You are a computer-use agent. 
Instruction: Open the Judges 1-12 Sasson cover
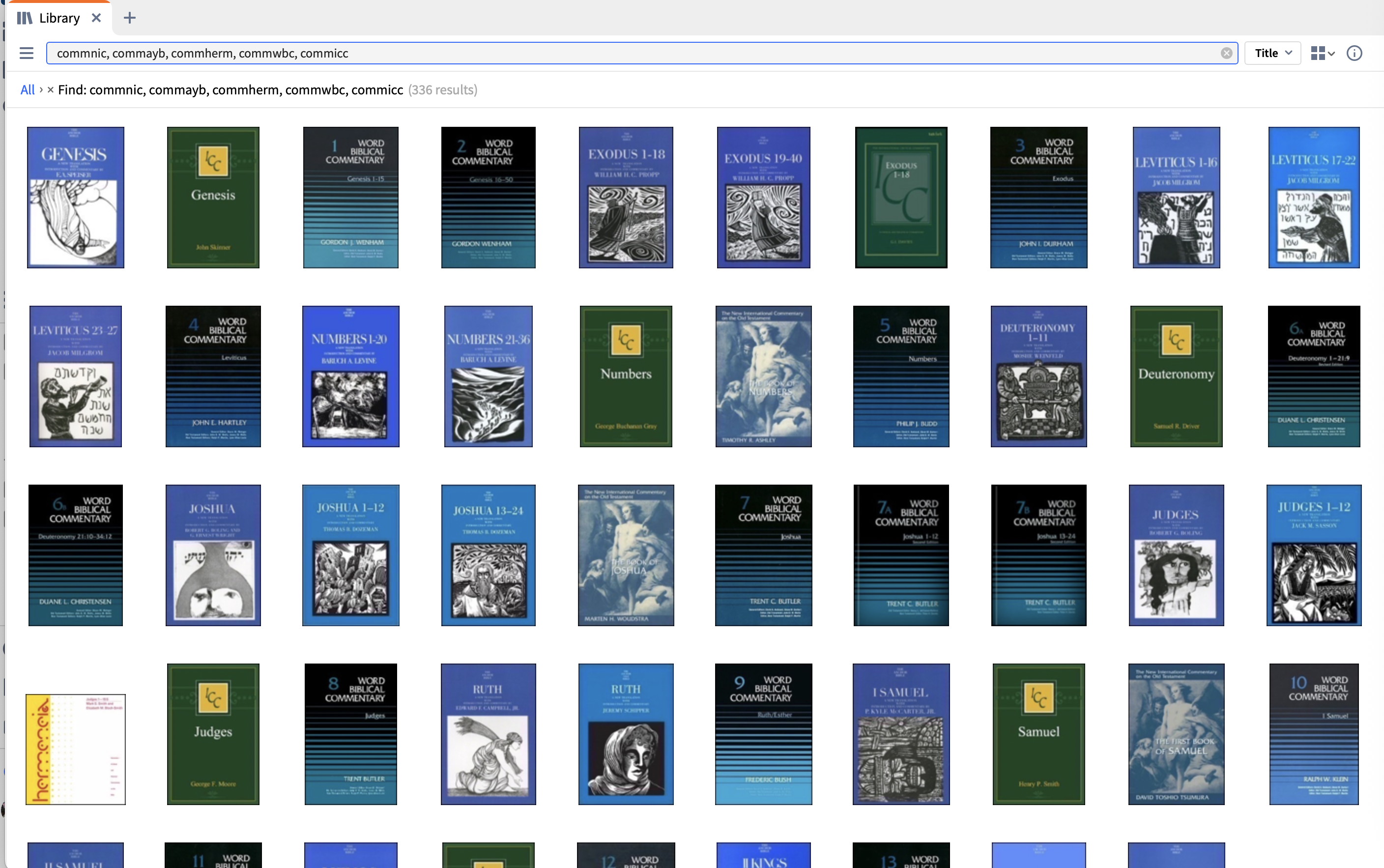pos(1314,555)
